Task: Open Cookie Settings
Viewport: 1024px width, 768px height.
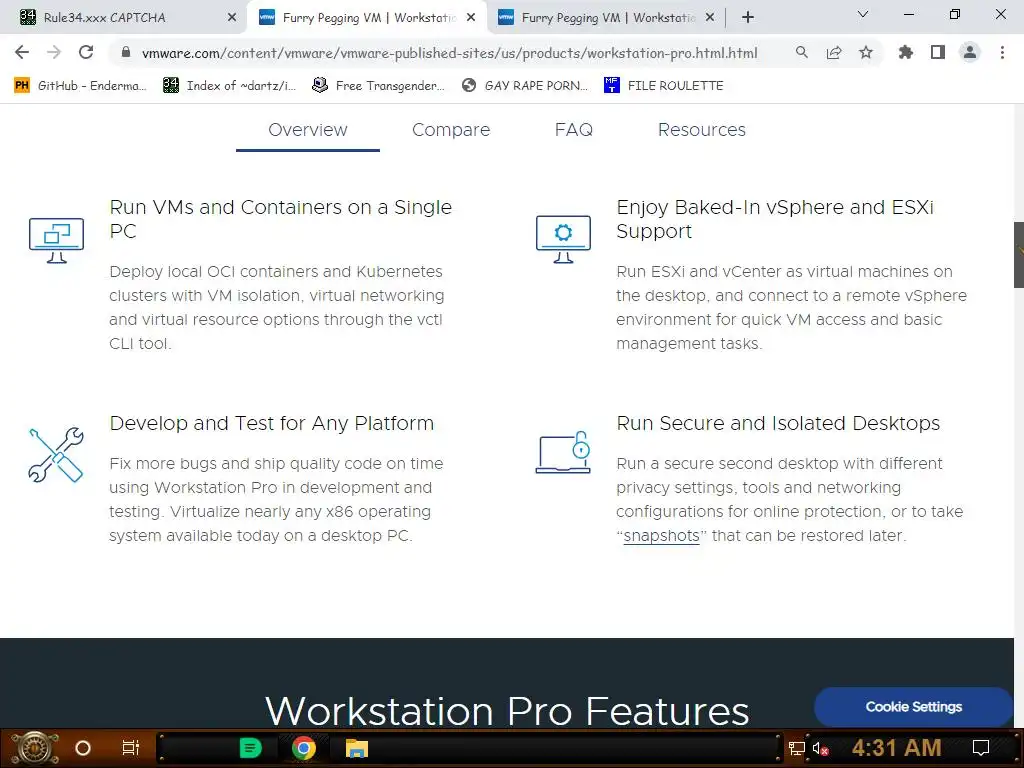Action: pyautogui.click(x=914, y=707)
